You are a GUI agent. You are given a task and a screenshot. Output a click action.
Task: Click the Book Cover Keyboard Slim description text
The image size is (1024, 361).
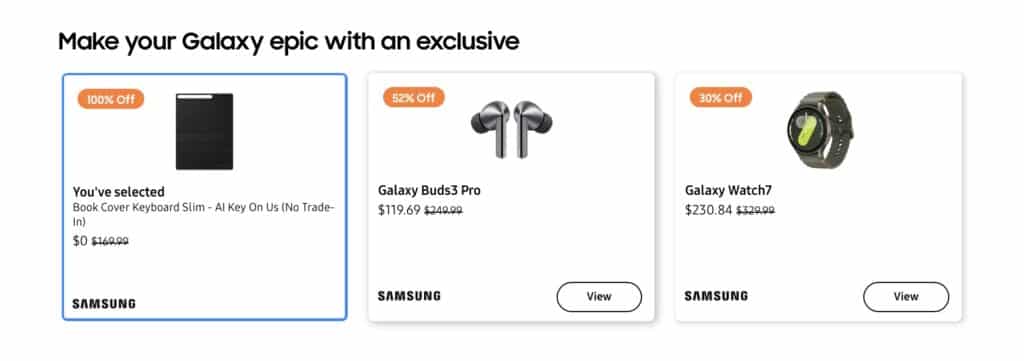[x=204, y=215]
